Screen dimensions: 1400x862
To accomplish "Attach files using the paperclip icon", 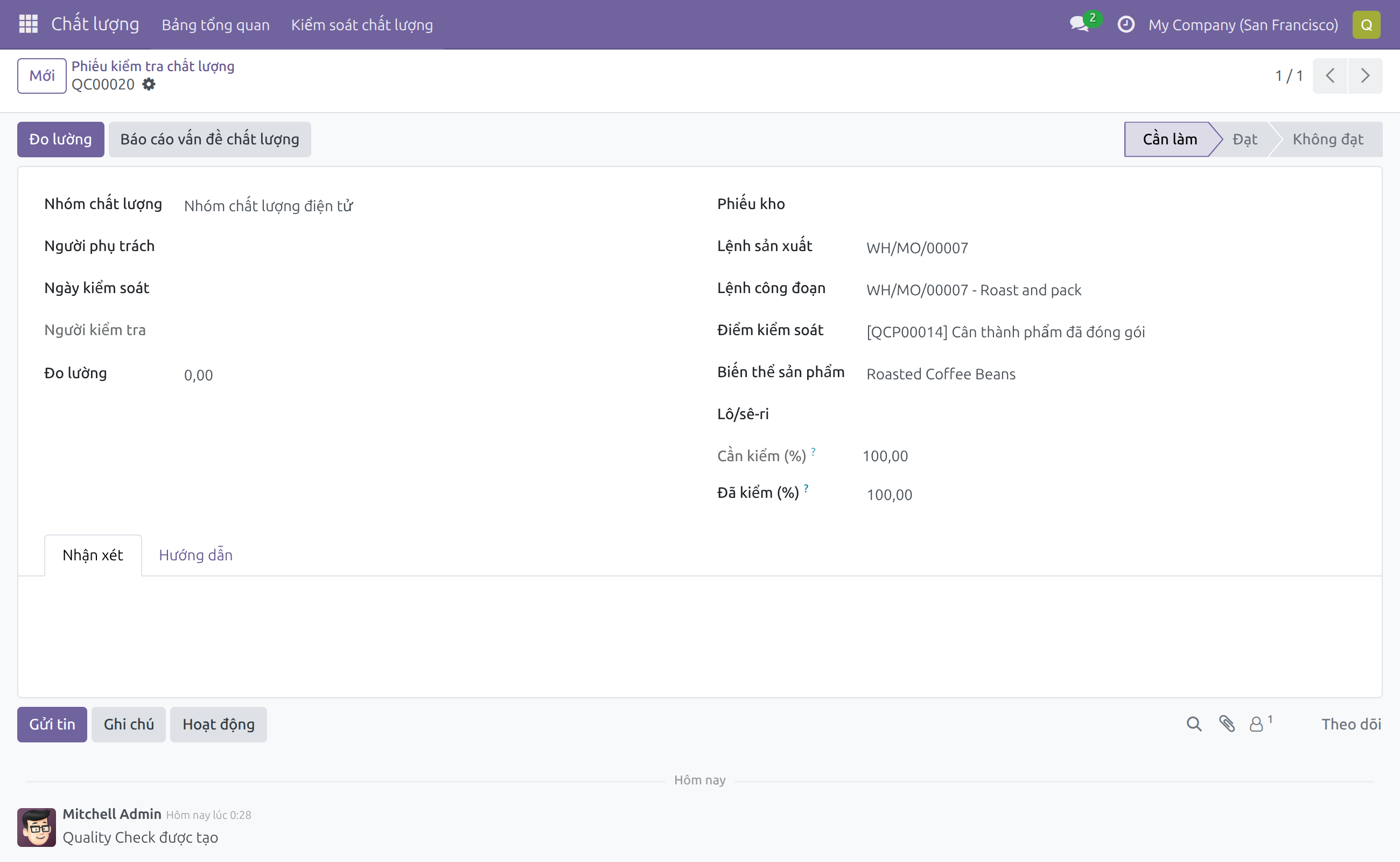I will tap(1226, 724).
